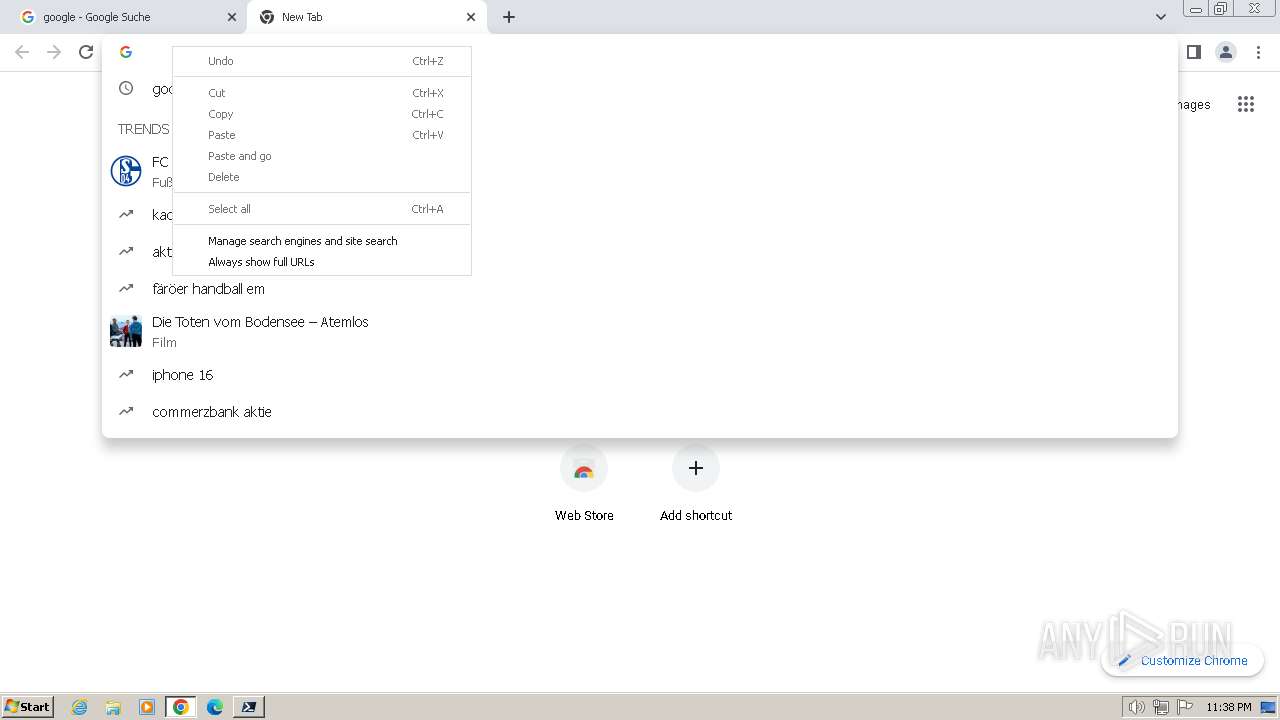Choose Delete in the context menu

pos(322,177)
